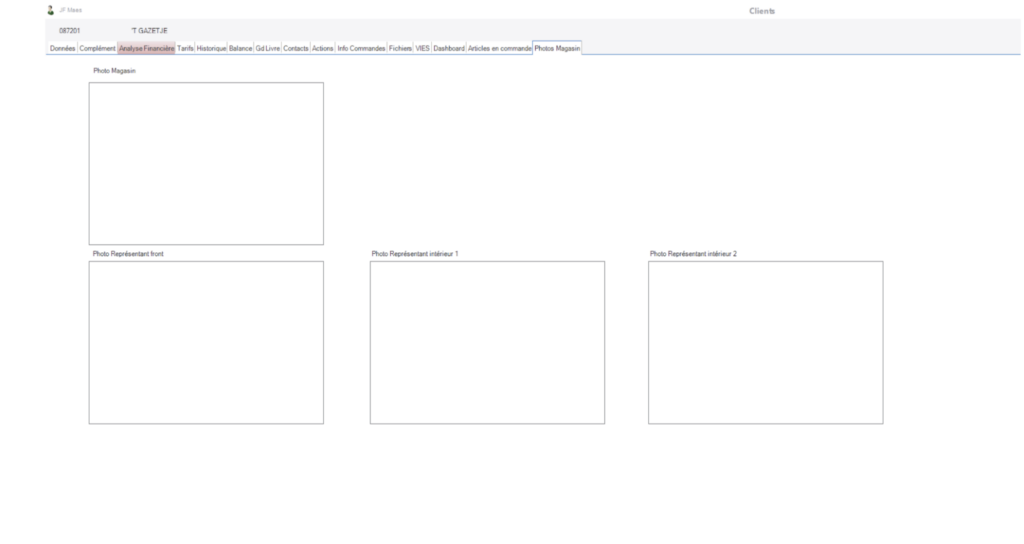Open the Actions tab
The height and width of the screenshot is (544, 1024).
(322, 48)
